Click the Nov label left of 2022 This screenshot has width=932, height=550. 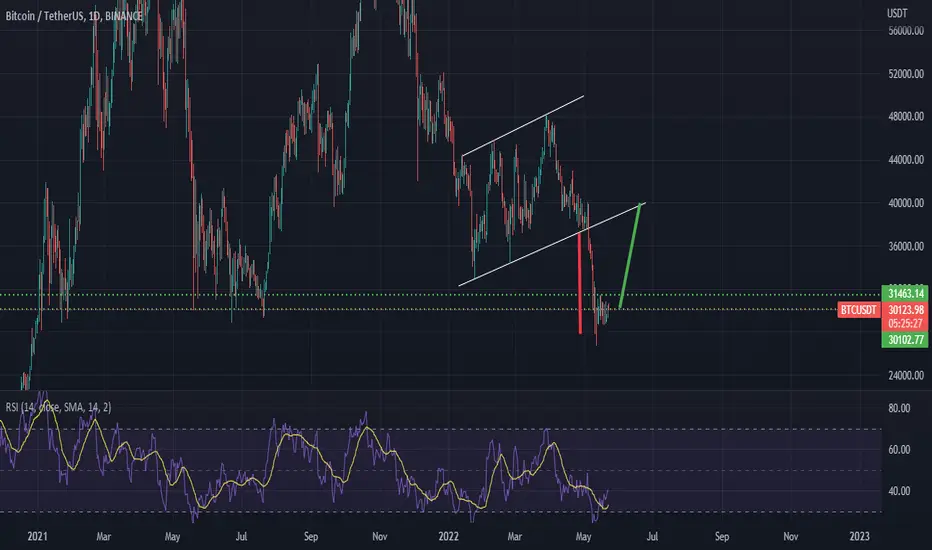point(380,536)
